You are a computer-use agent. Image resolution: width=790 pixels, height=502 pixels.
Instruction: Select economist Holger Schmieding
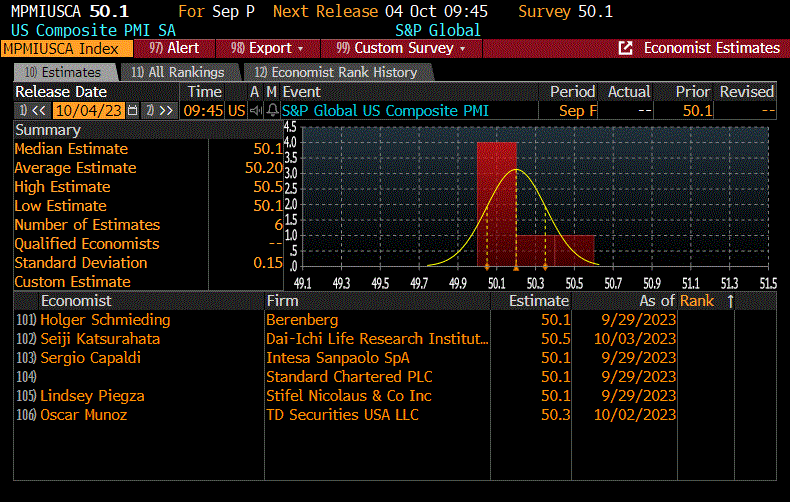tap(105, 320)
